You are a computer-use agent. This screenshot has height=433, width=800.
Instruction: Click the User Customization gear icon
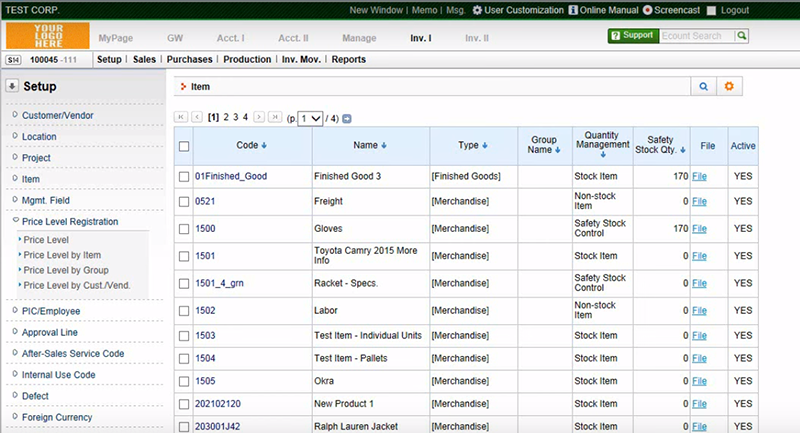(x=477, y=10)
